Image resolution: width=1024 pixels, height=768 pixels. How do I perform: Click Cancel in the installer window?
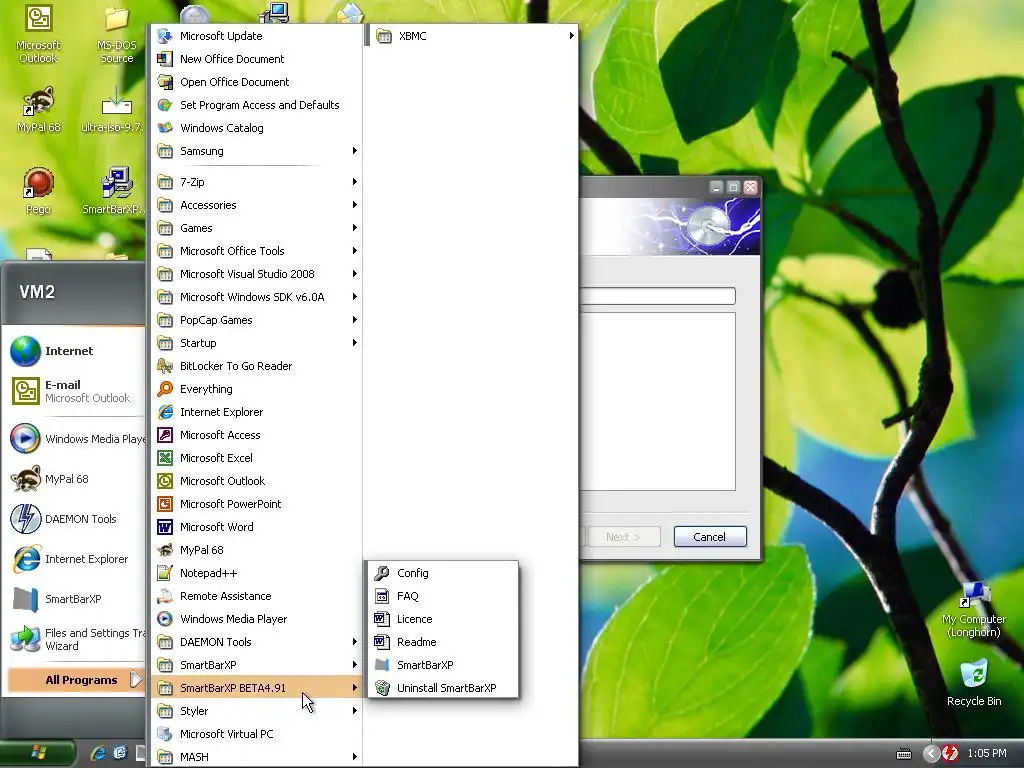click(x=710, y=537)
